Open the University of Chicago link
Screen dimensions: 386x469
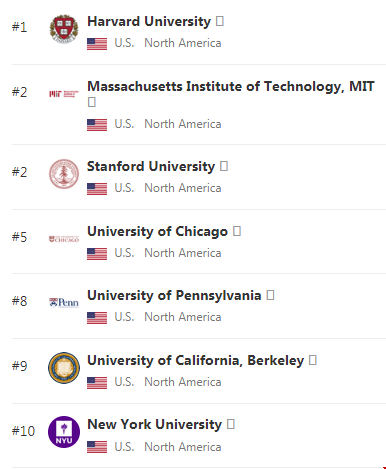click(157, 232)
